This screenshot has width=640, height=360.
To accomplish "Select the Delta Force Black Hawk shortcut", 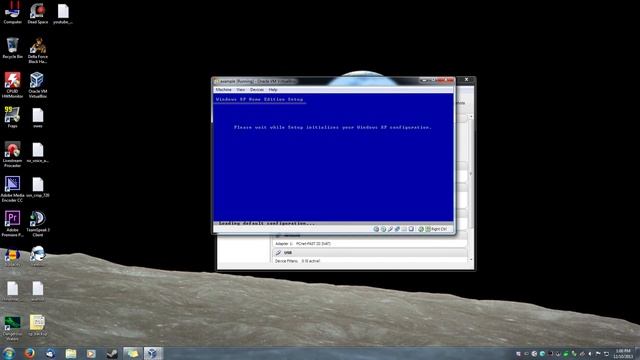I will tap(38, 50).
